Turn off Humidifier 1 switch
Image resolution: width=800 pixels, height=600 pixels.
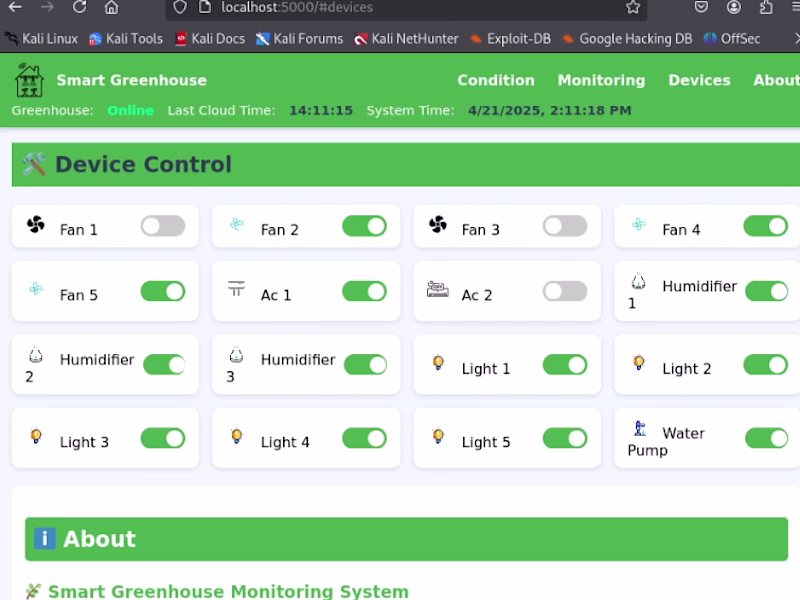767,291
